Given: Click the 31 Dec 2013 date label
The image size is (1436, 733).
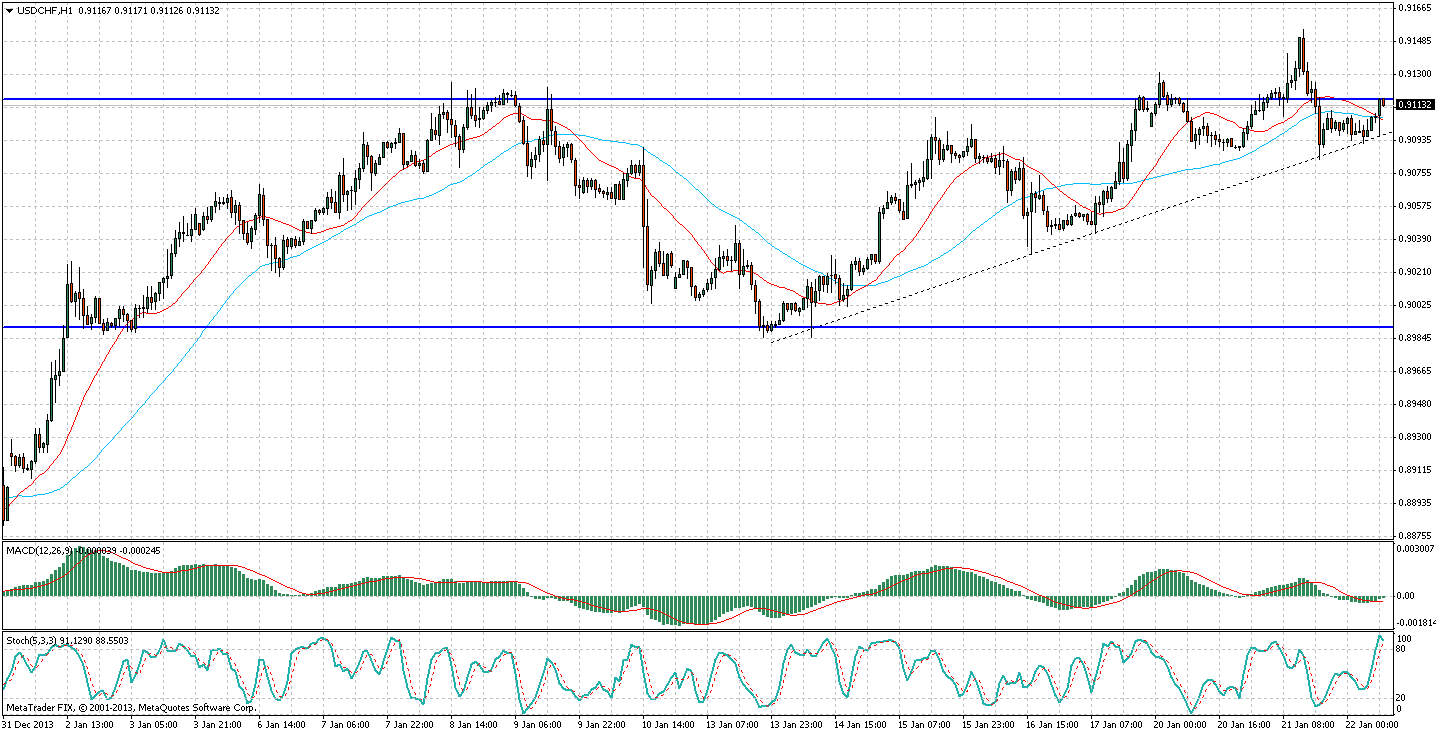Looking at the screenshot, I should click(27, 723).
